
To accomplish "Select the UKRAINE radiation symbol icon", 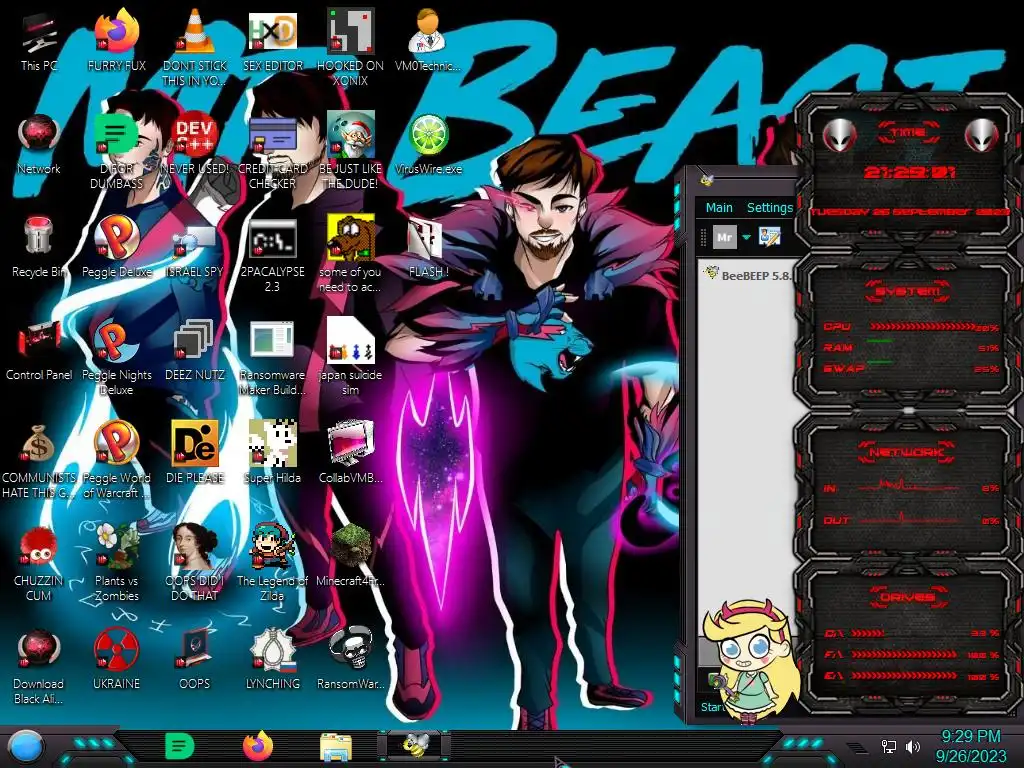I will click(117, 658).
